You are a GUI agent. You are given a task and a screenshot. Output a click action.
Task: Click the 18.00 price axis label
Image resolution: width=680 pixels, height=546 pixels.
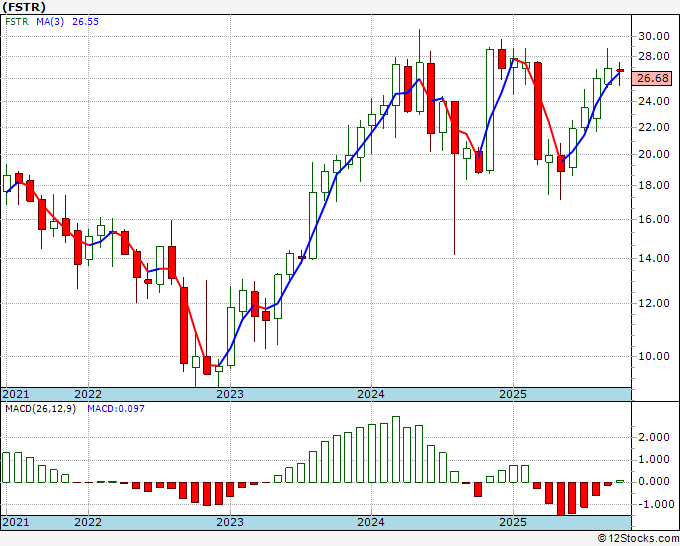654,186
